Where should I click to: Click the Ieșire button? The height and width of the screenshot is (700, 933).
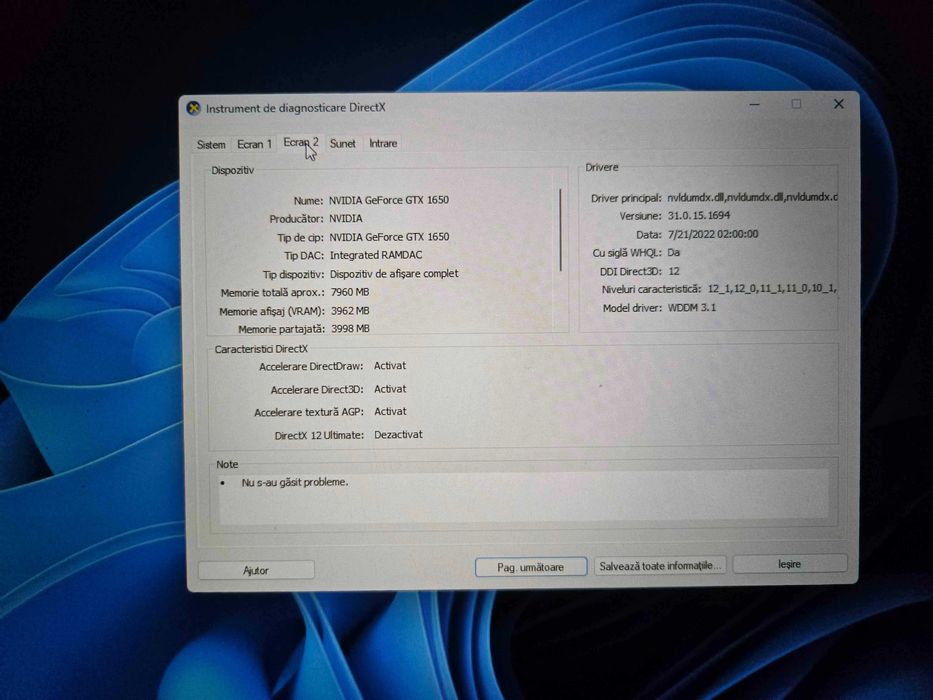(x=790, y=564)
